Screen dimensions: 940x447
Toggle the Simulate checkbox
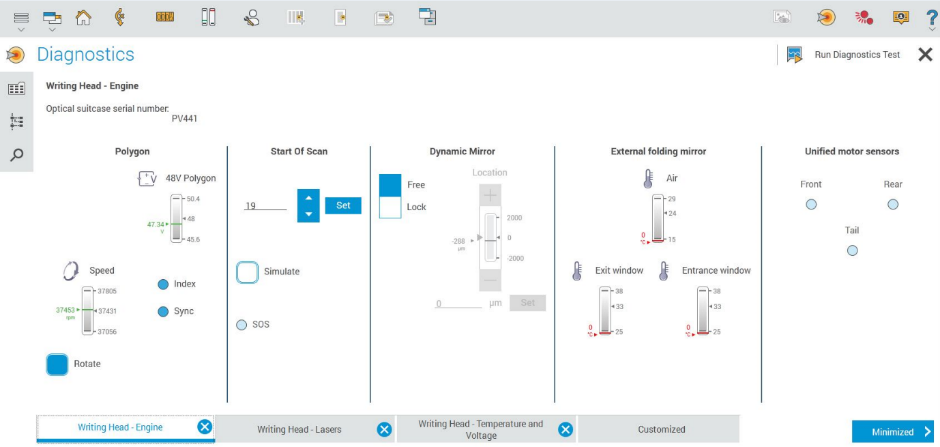point(247,272)
